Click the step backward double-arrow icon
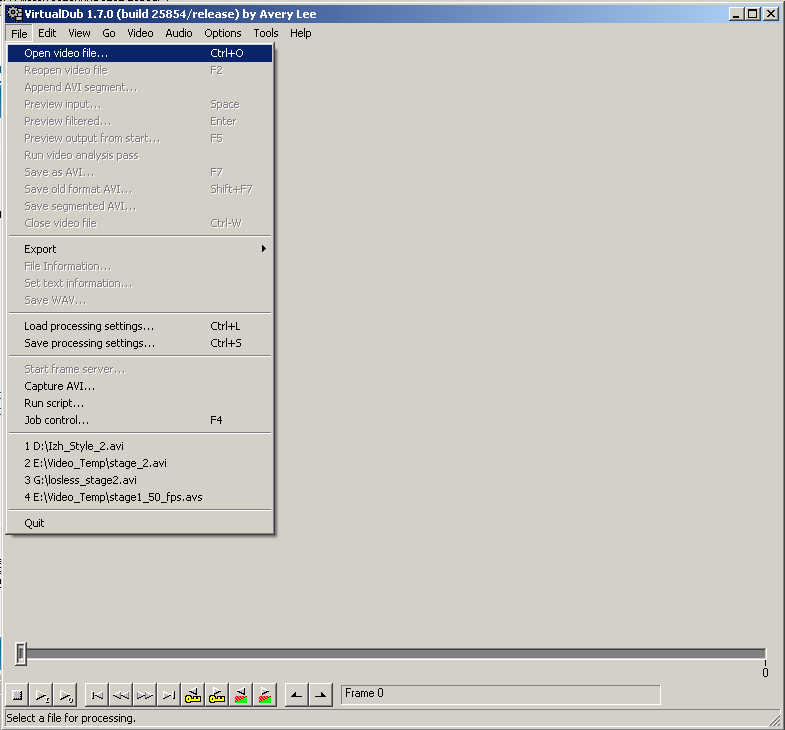 pyautogui.click(x=121, y=695)
